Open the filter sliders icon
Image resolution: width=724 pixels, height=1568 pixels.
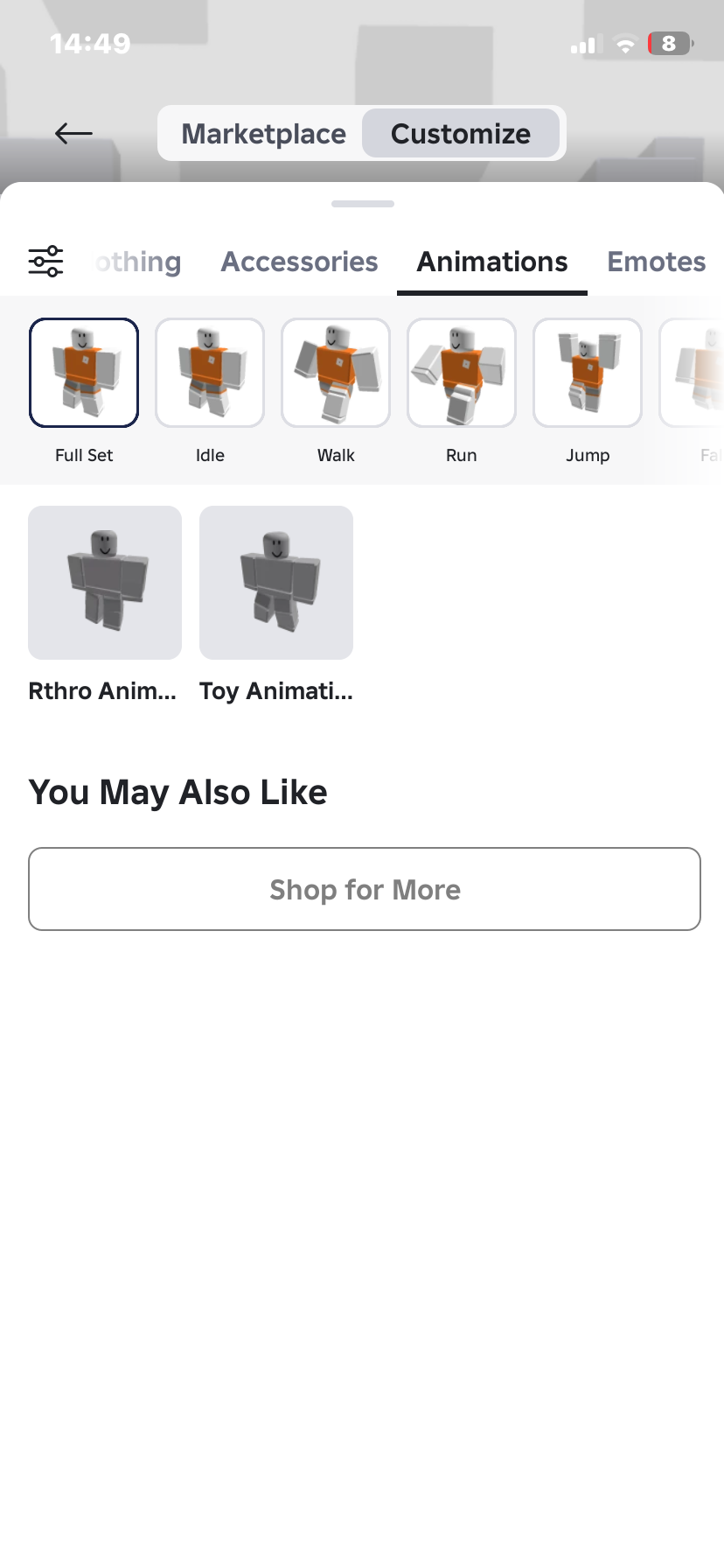coord(45,262)
